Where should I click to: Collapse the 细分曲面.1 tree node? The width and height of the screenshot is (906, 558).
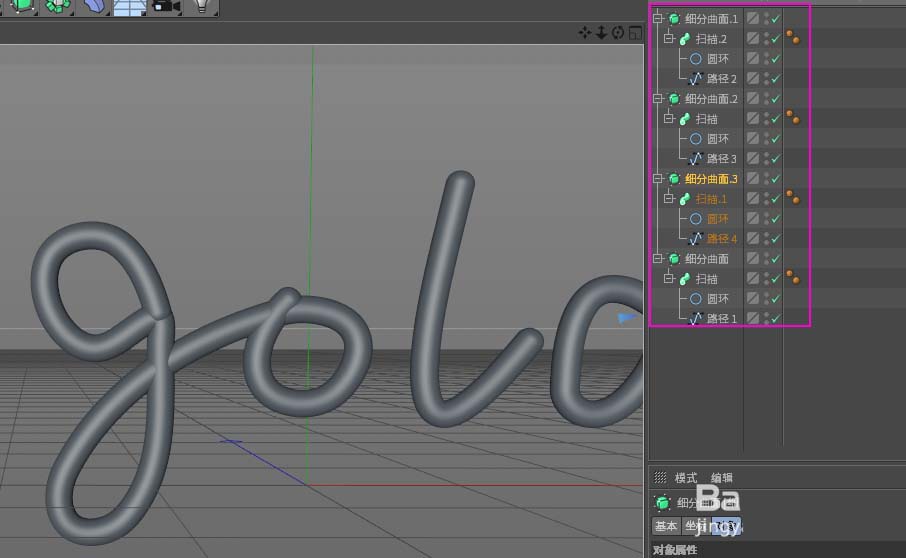pos(658,19)
